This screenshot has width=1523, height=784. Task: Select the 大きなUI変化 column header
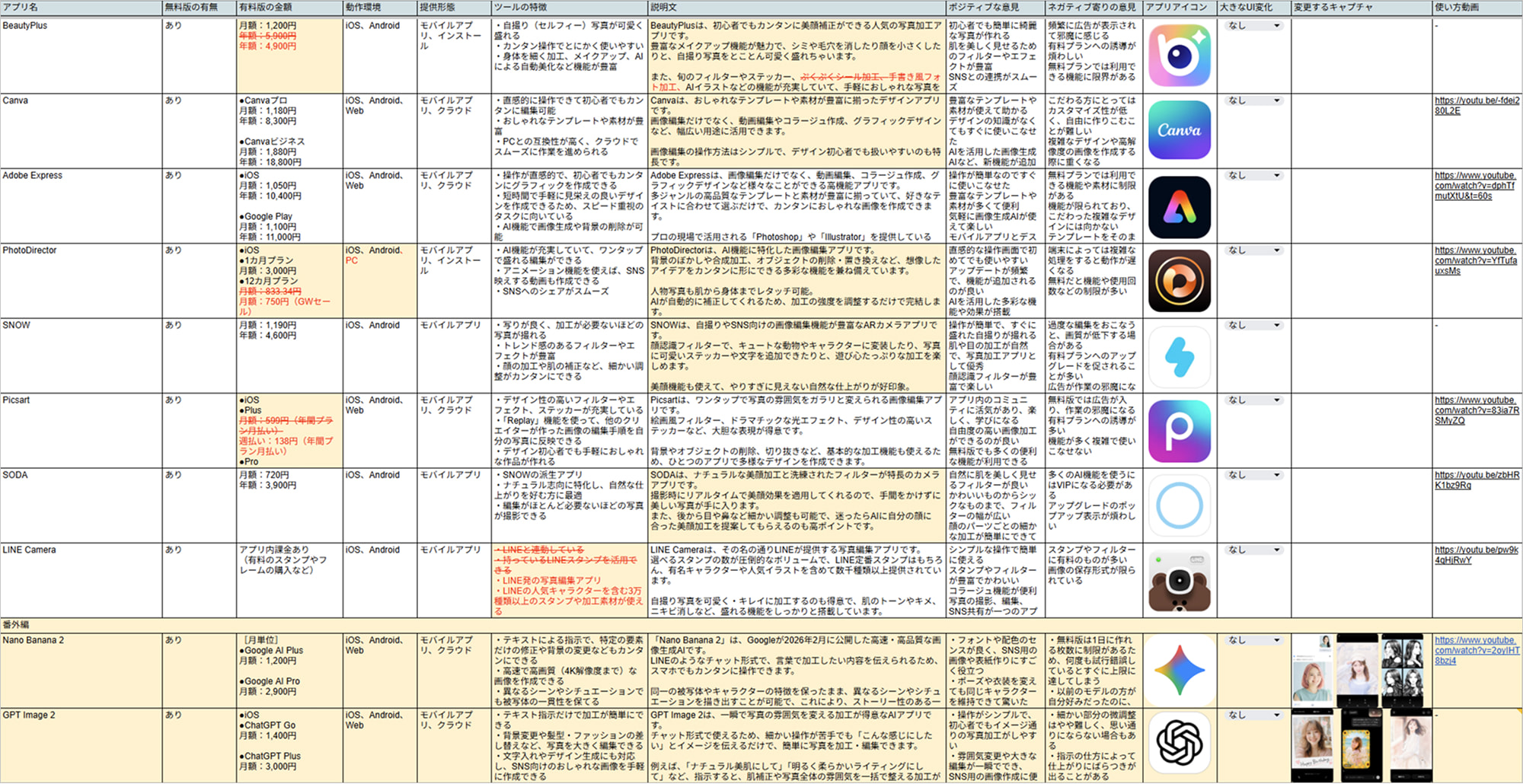pyautogui.click(x=1253, y=8)
